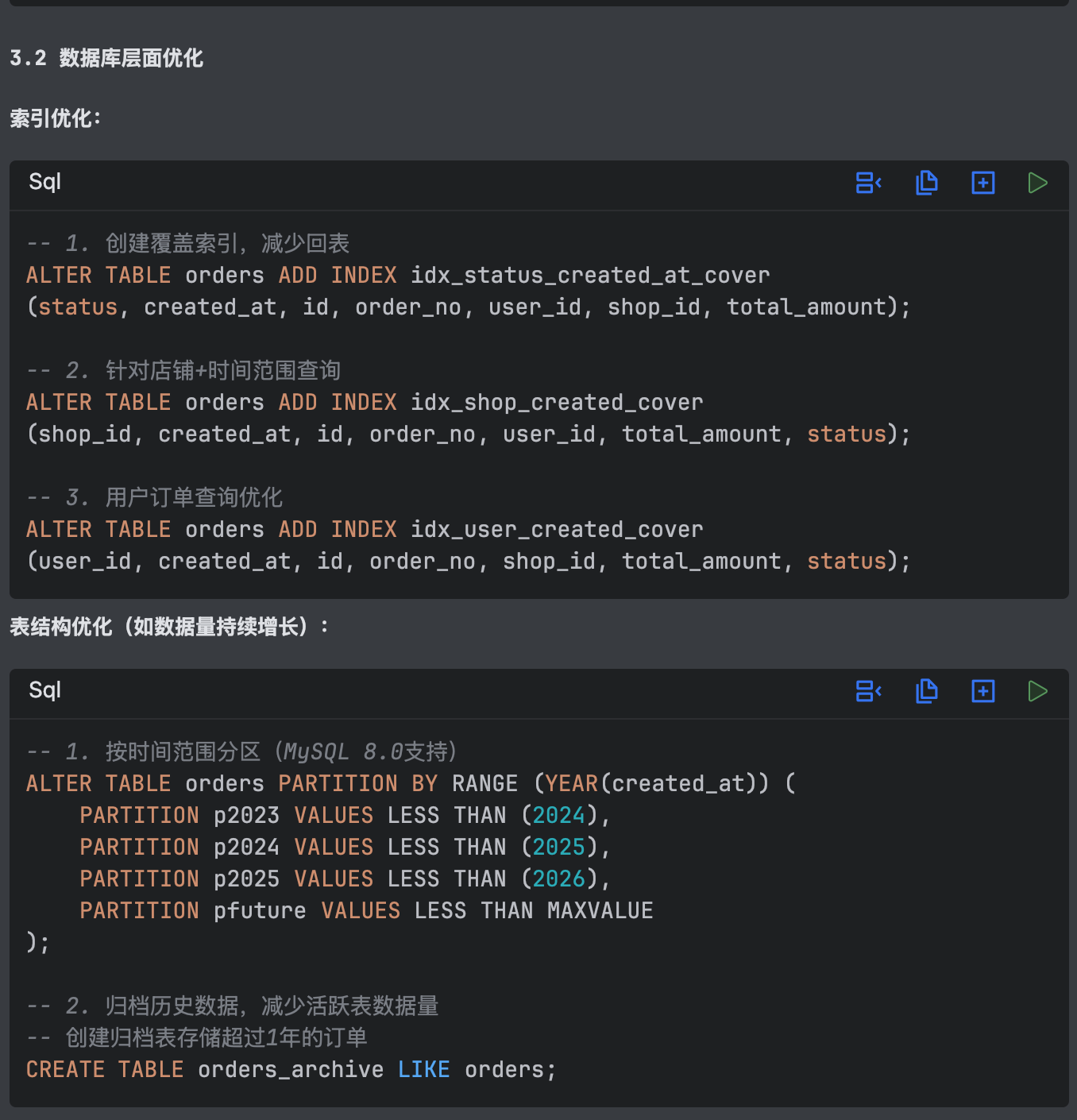This screenshot has width=1077, height=1120.
Task: Click idx_shop_created_cover index name in code
Action: pos(556,403)
